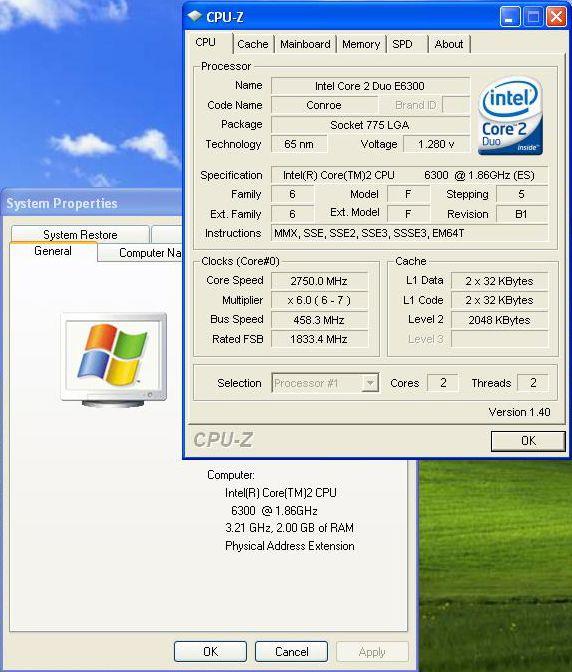
Task: Click '3.21 GHz, 2.00 GB of RAM' text
Action: point(290,528)
